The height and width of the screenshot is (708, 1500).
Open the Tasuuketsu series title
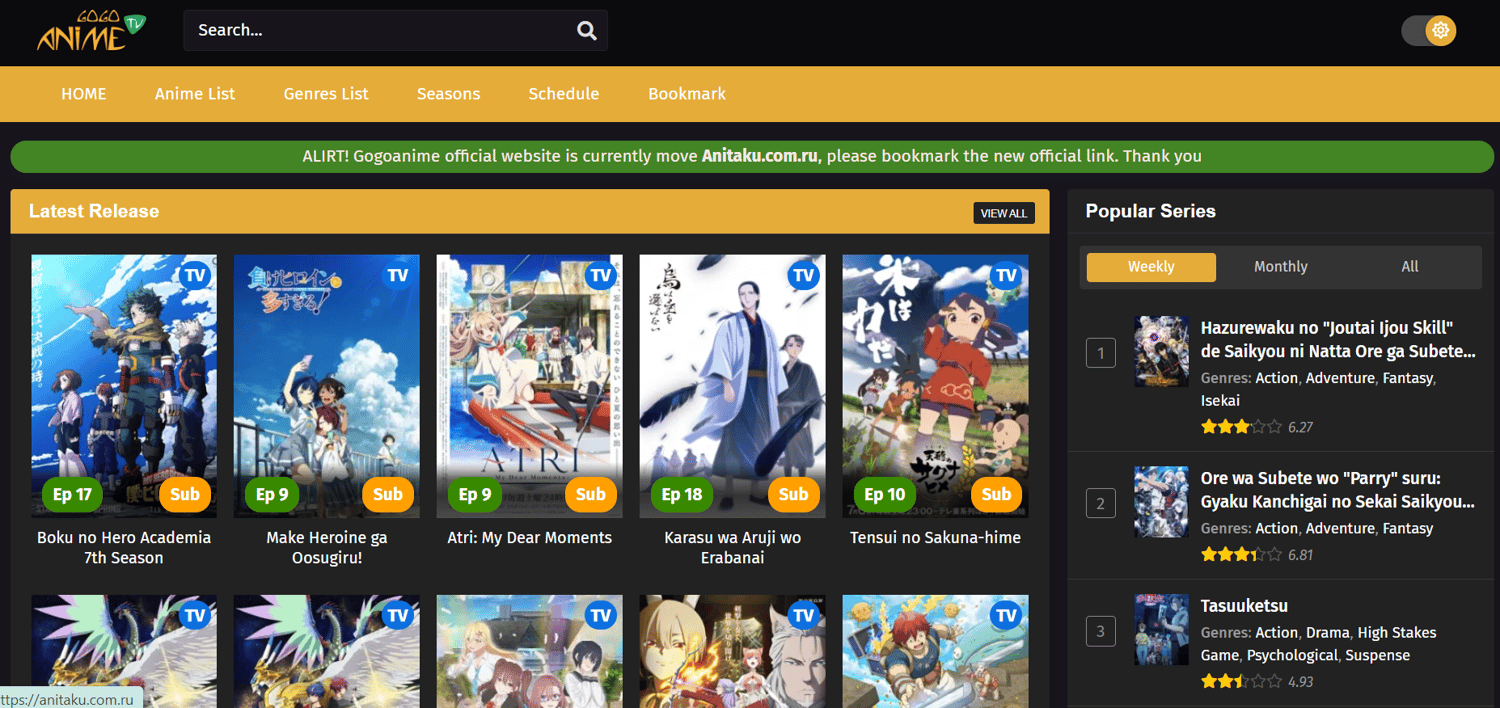click(1244, 606)
